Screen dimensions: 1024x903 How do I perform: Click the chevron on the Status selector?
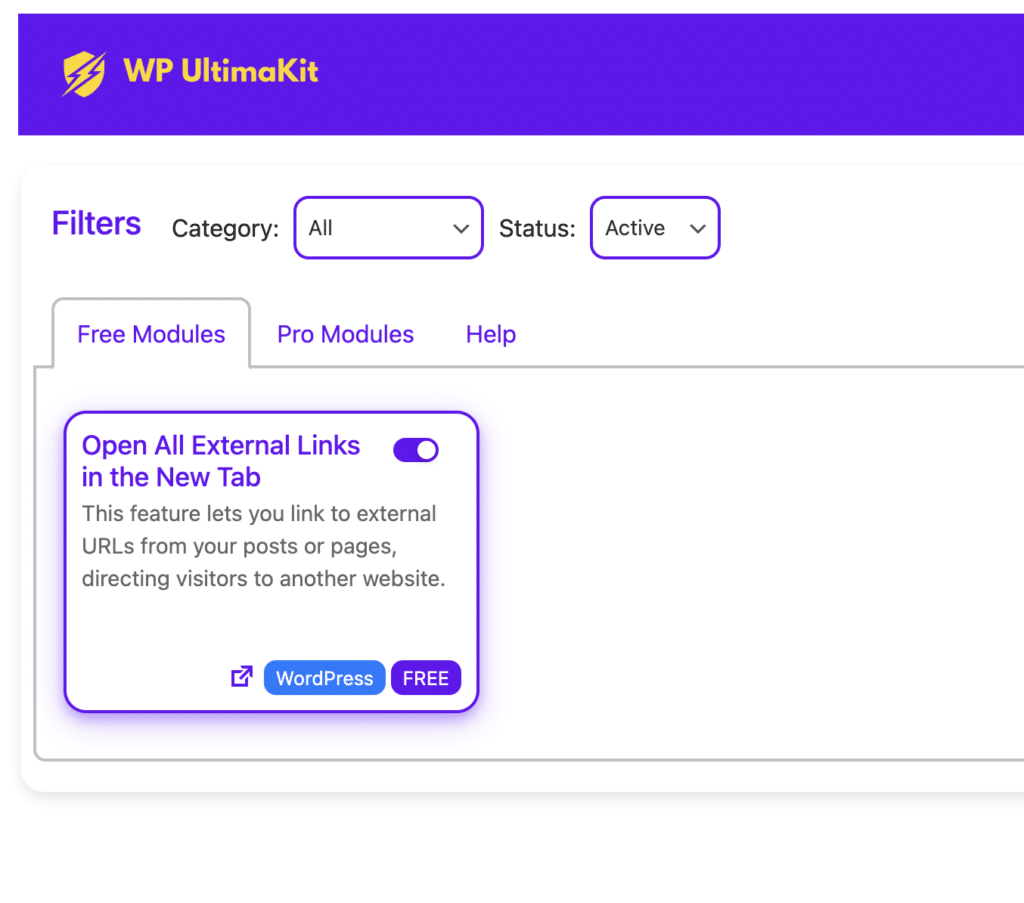(x=698, y=227)
